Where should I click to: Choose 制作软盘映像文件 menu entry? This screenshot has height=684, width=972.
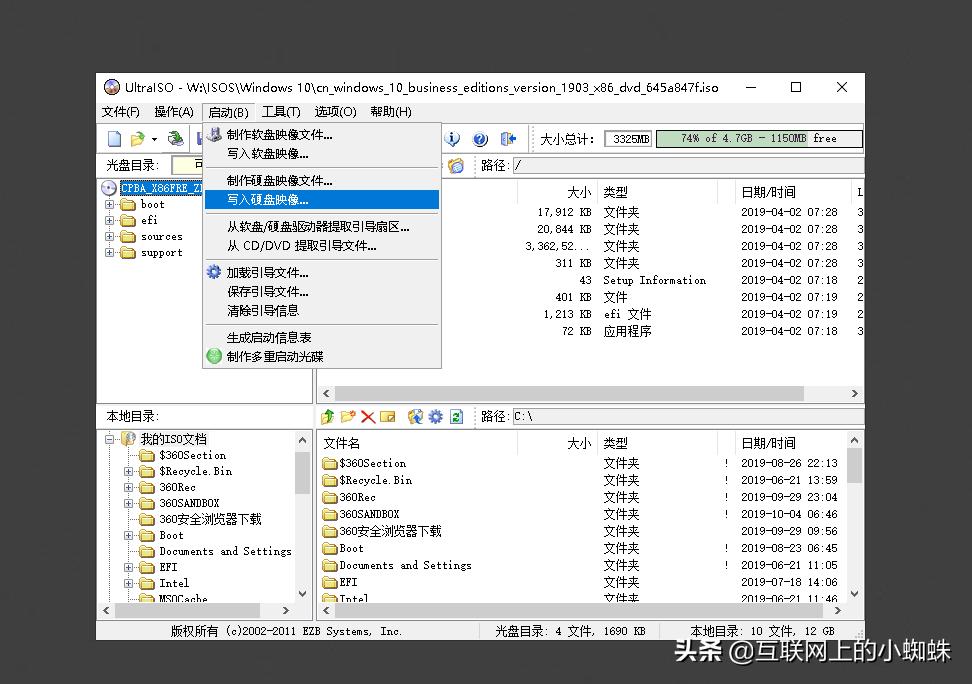click(x=278, y=134)
